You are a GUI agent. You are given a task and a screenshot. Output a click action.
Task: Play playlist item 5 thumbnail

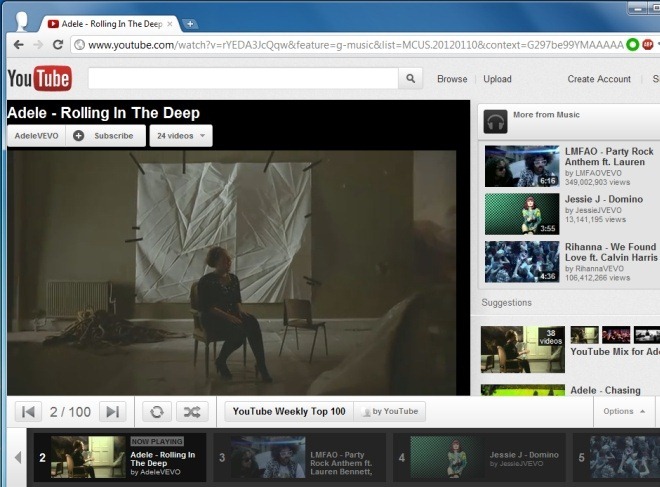(x=625, y=457)
